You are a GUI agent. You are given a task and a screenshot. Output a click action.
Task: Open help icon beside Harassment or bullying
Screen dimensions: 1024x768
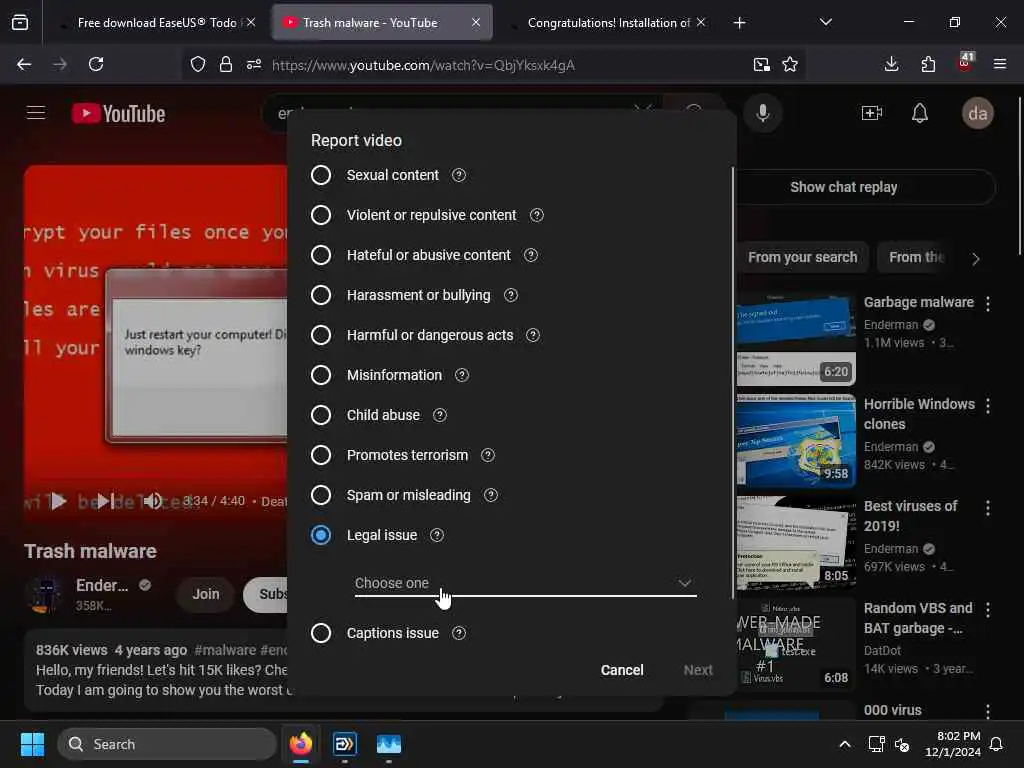click(511, 295)
